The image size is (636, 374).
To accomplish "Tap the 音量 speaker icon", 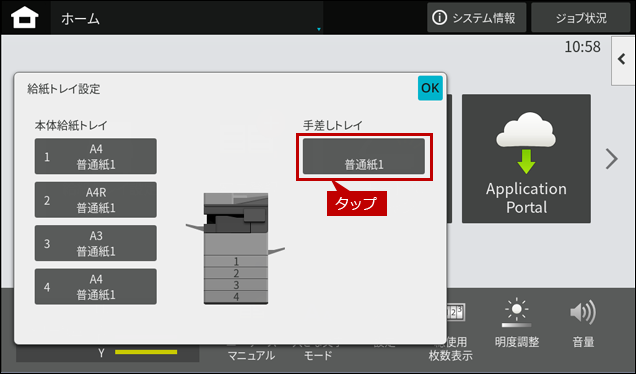I will pos(583,313).
